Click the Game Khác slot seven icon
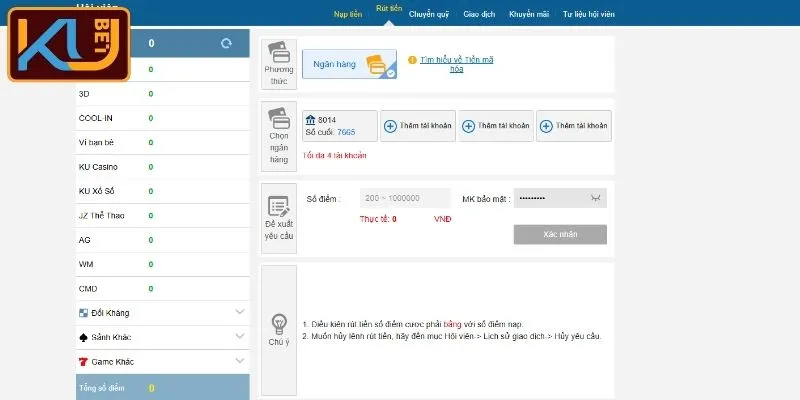The height and width of the screenshot is (400, 800). pos(84,362)
